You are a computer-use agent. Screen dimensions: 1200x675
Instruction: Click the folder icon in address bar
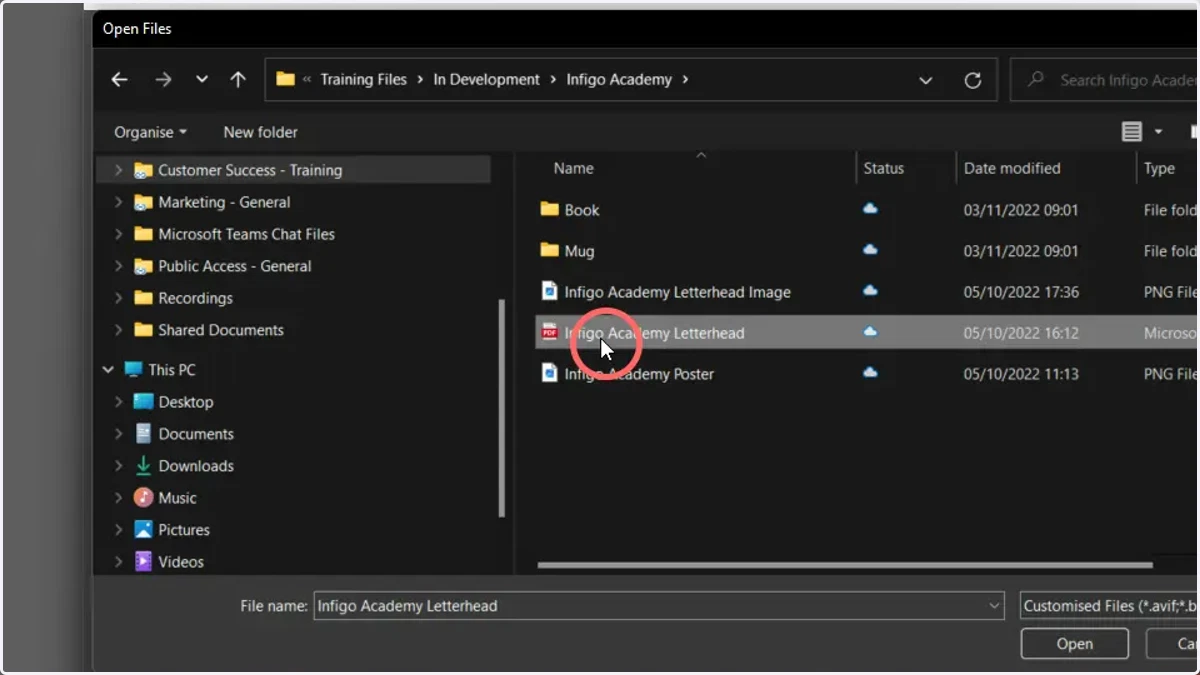[x=286, y=79]
